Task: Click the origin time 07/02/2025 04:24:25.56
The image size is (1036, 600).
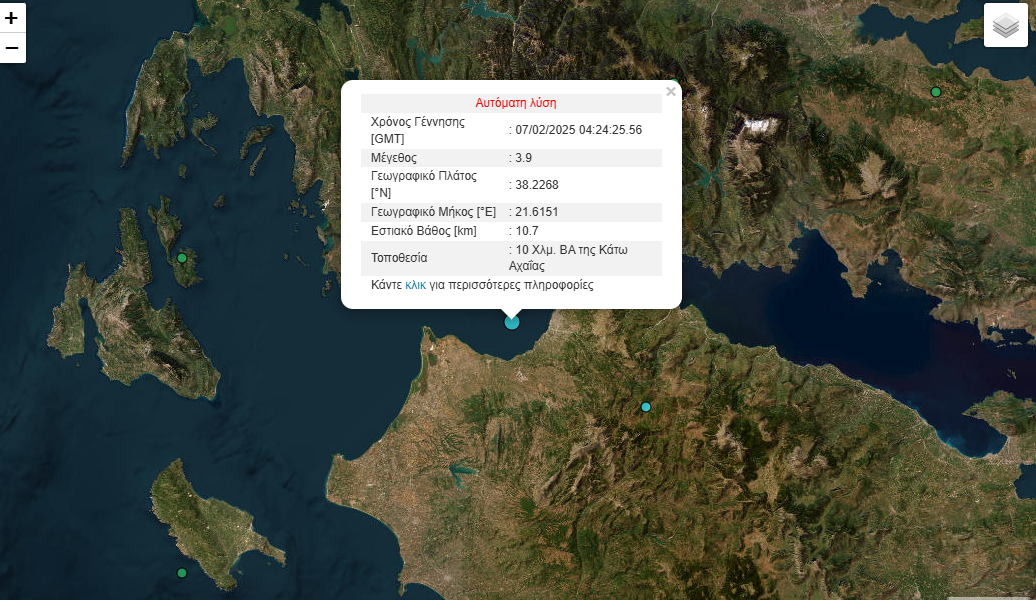Action: pos(578,130)
